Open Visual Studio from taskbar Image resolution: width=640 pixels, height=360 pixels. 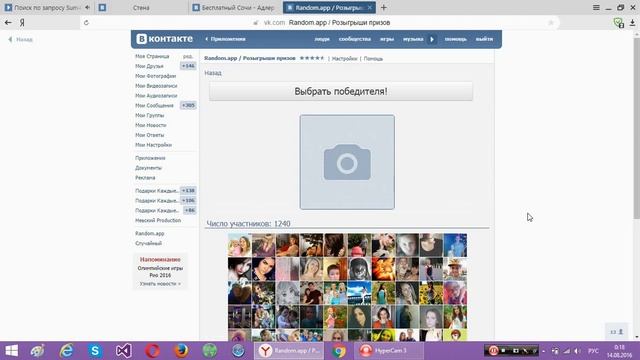click(123, 351)
